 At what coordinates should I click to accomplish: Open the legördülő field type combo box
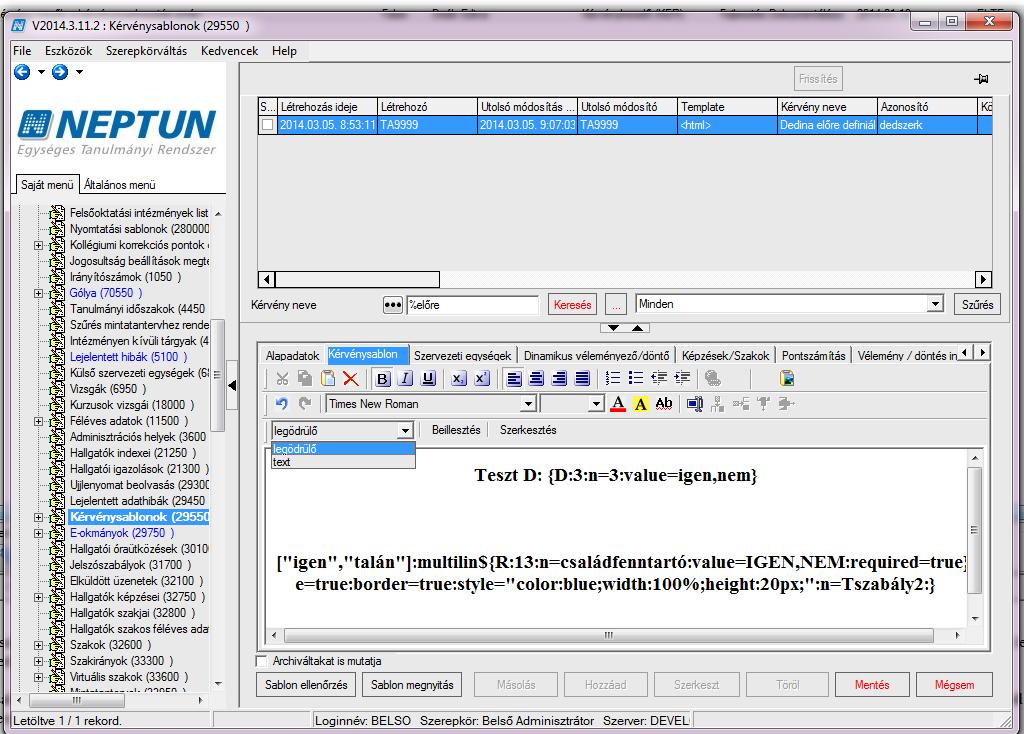(x=406, y=430)
